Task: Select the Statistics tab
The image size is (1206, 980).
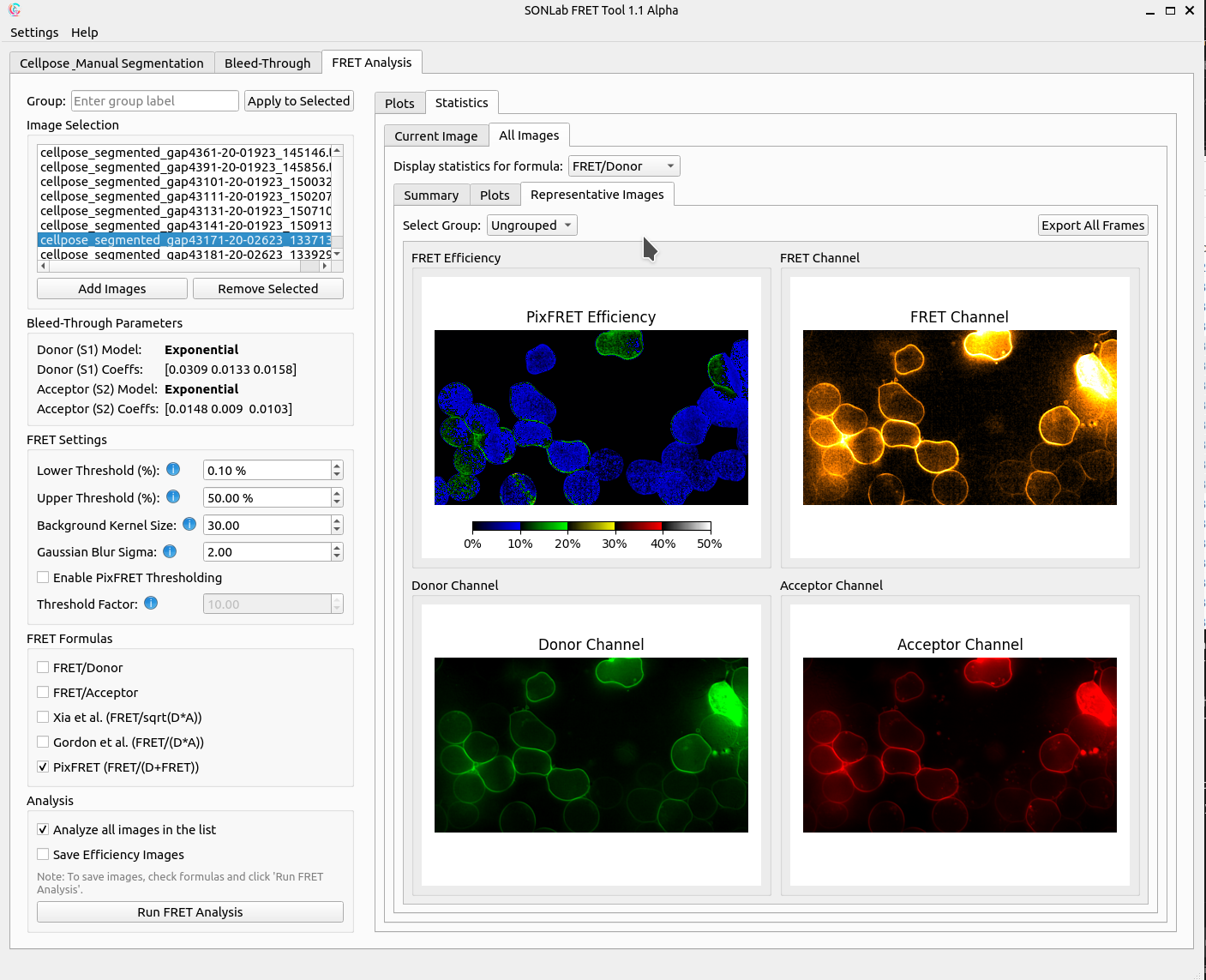Action: click(462, 102)
